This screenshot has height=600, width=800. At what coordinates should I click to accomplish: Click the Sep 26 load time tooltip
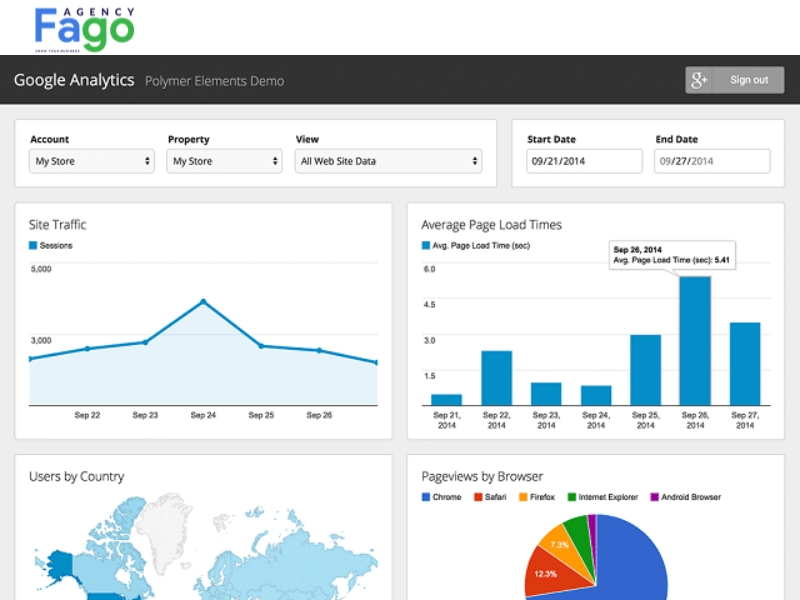pyautogui.click(x=672, y=255)
